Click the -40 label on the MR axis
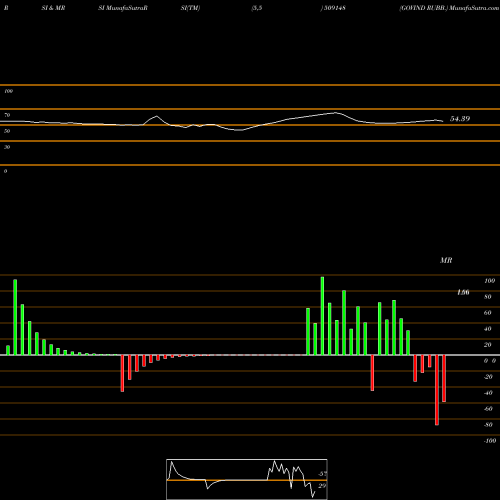This screenshot has width=500, height=500. point(488,393)
